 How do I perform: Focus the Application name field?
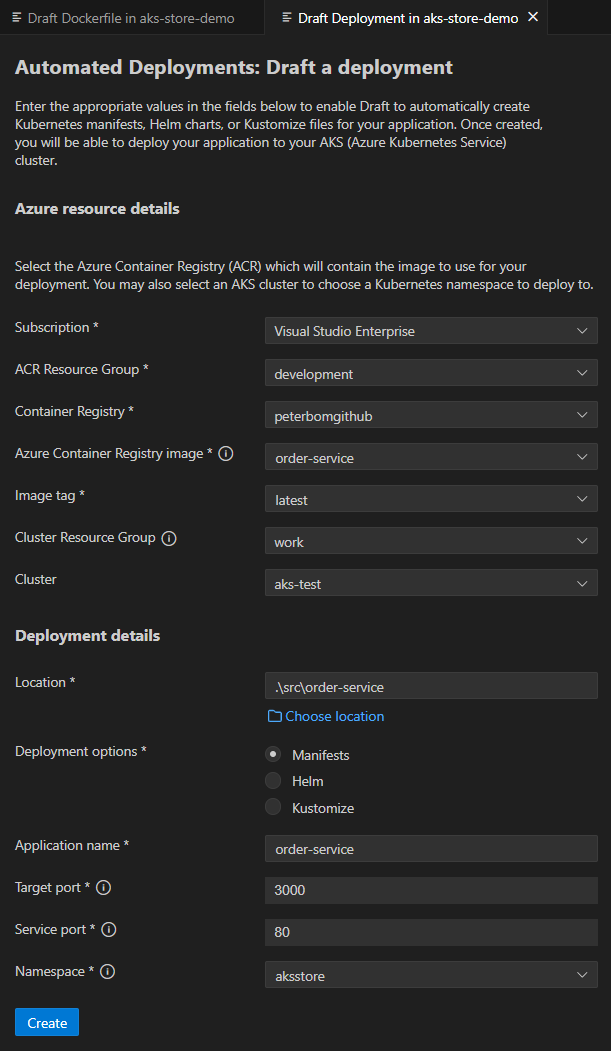point(431,849)
